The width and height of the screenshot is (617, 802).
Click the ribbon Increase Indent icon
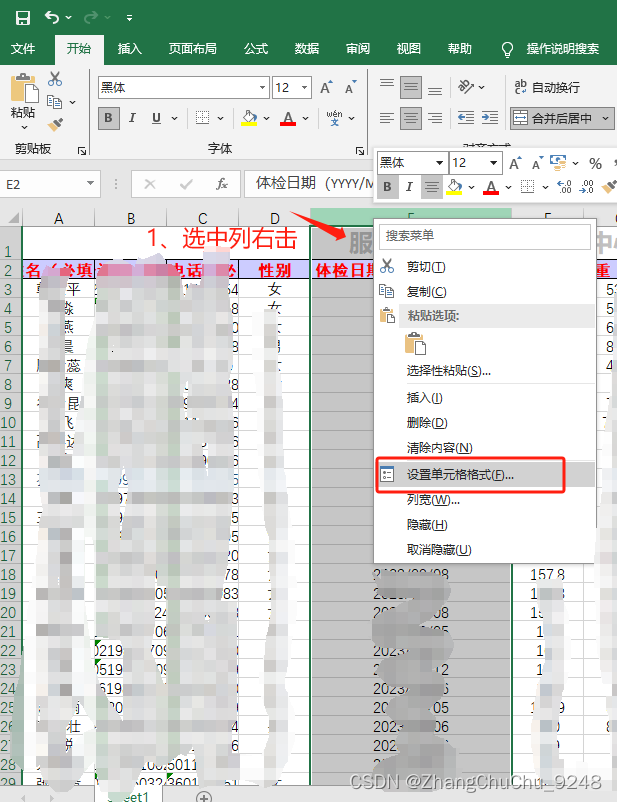tap(490, 118)
